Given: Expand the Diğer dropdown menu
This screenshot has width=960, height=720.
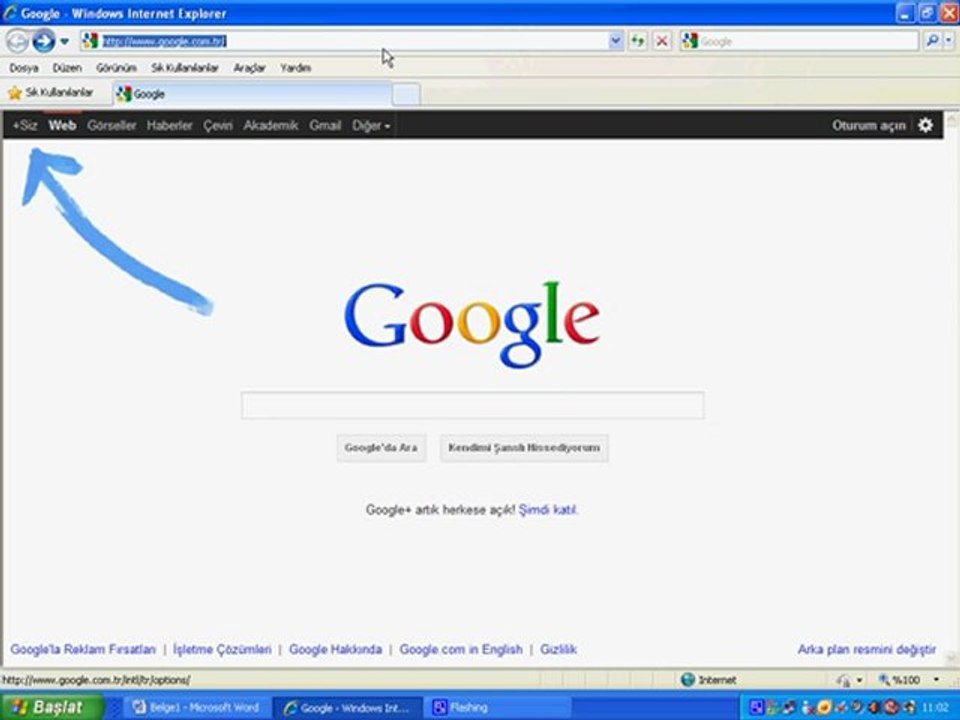Looking at the screenshot, I should click(371, 126).
